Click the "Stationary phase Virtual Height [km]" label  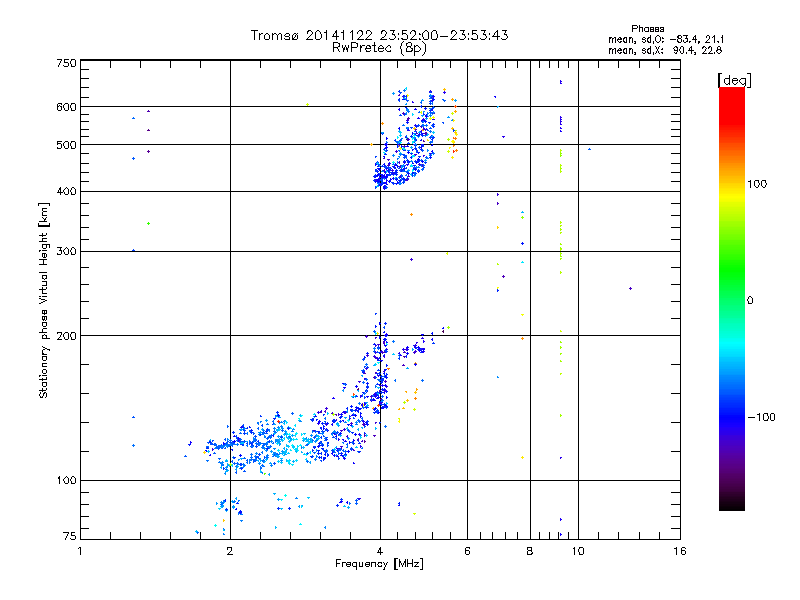pyautogui.click(x=44, y=300)
